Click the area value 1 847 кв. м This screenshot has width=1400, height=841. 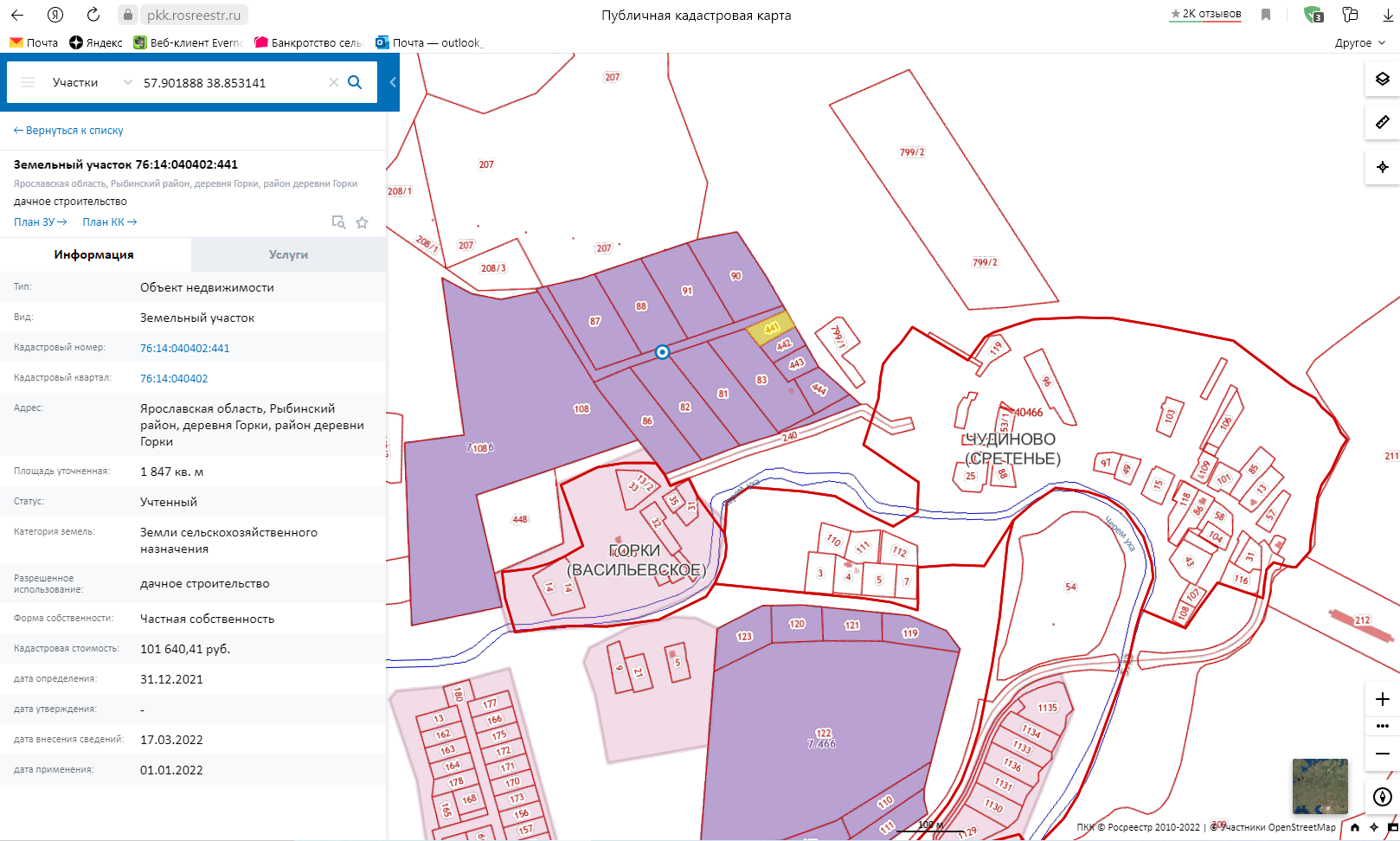coord(171,472)
